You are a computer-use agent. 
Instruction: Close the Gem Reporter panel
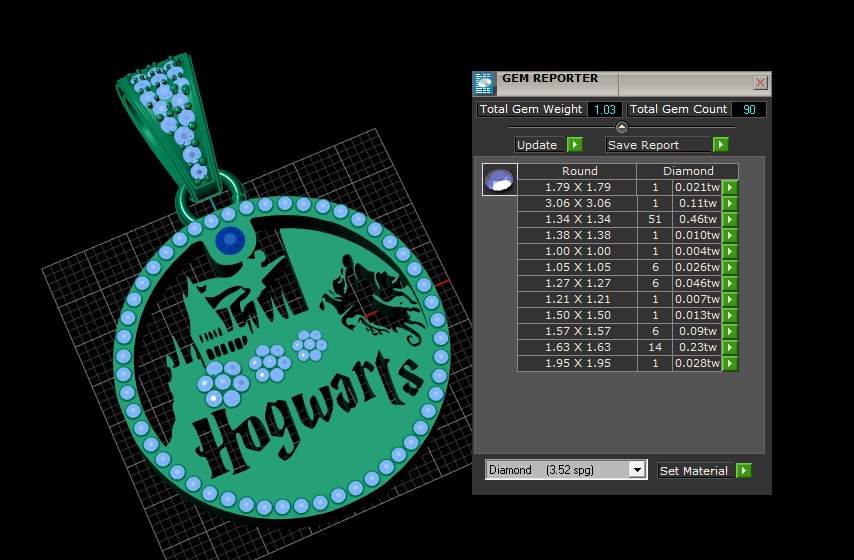(760, 83)
